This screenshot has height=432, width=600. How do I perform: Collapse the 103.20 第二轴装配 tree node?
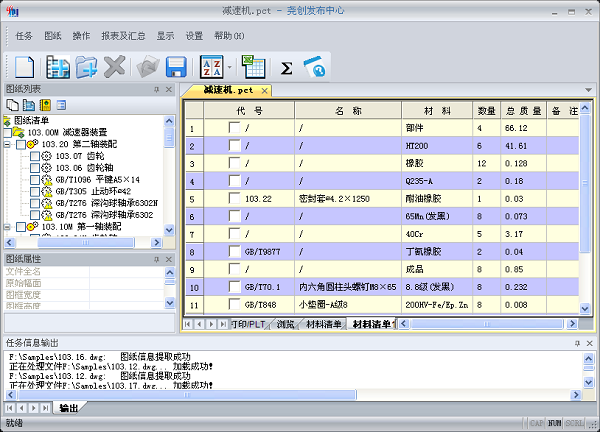coord(7,144)
